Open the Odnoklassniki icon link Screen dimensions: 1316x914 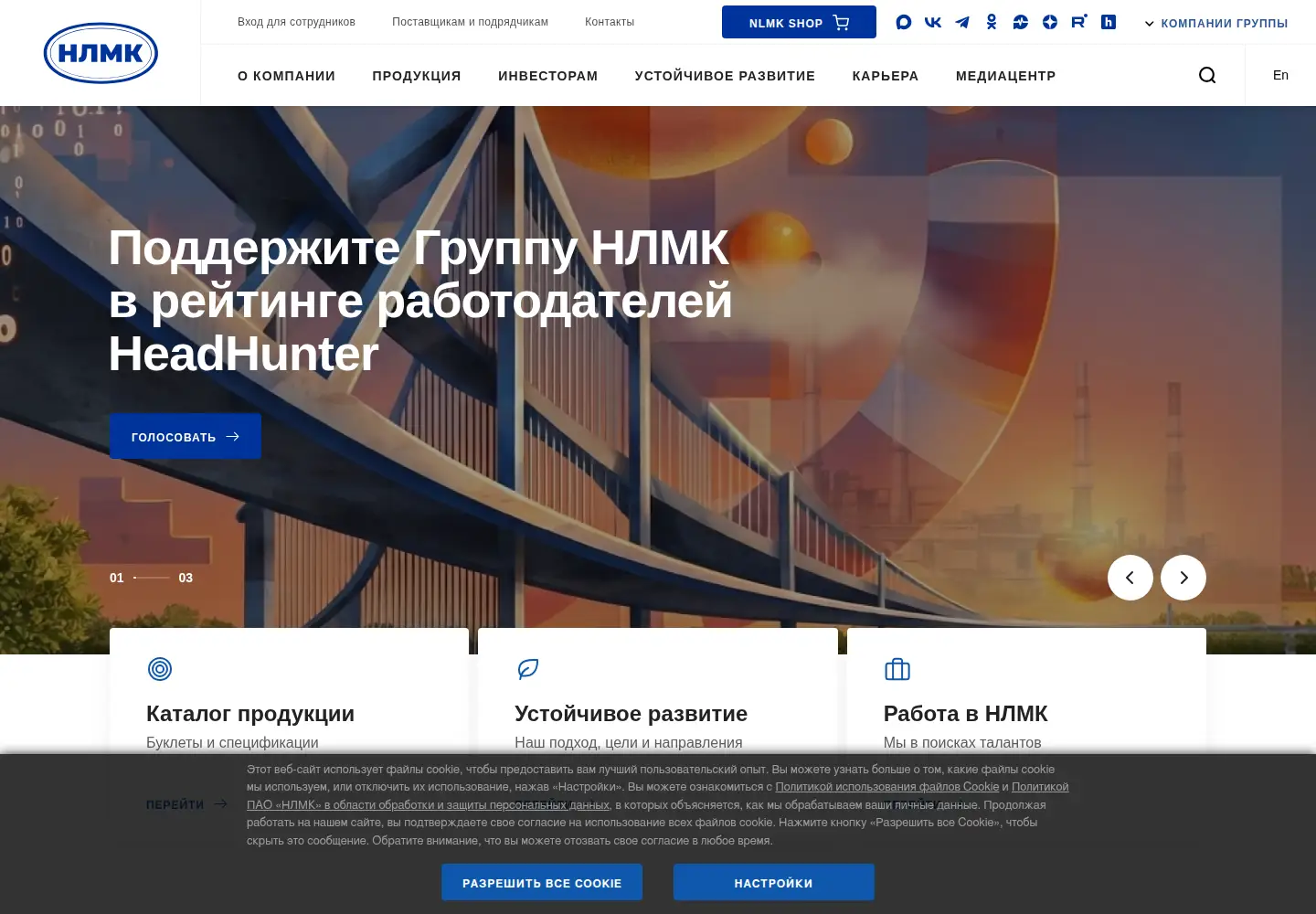(x=992, y=22)
